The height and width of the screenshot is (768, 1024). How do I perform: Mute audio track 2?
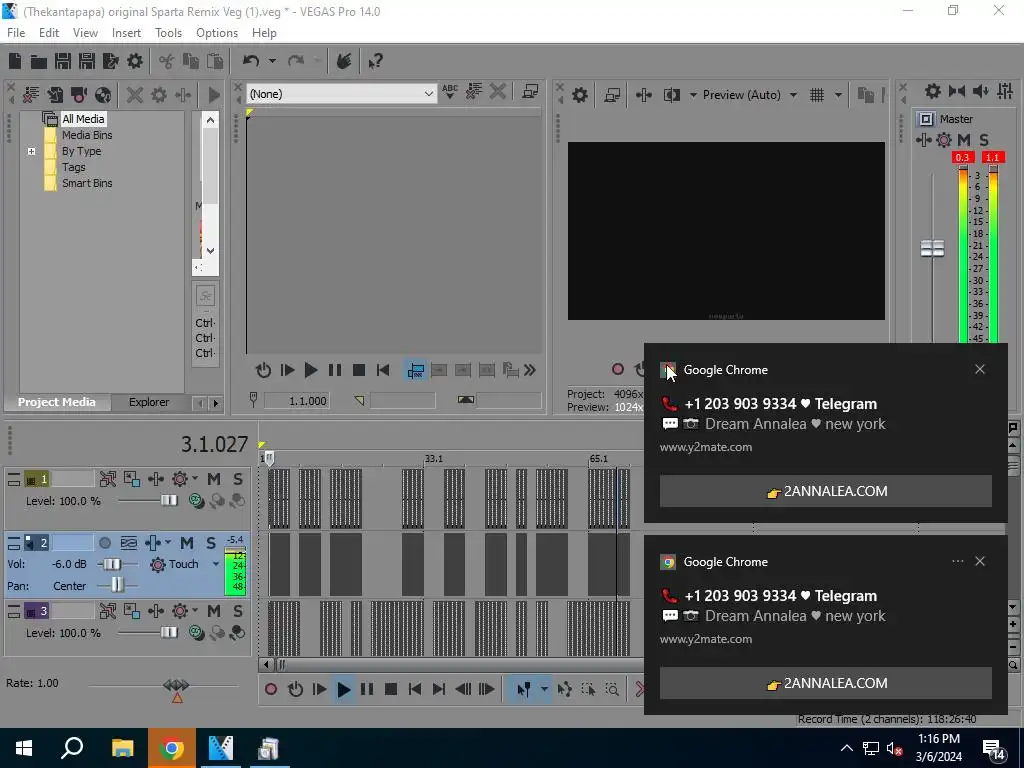click(x=187, y=543)
